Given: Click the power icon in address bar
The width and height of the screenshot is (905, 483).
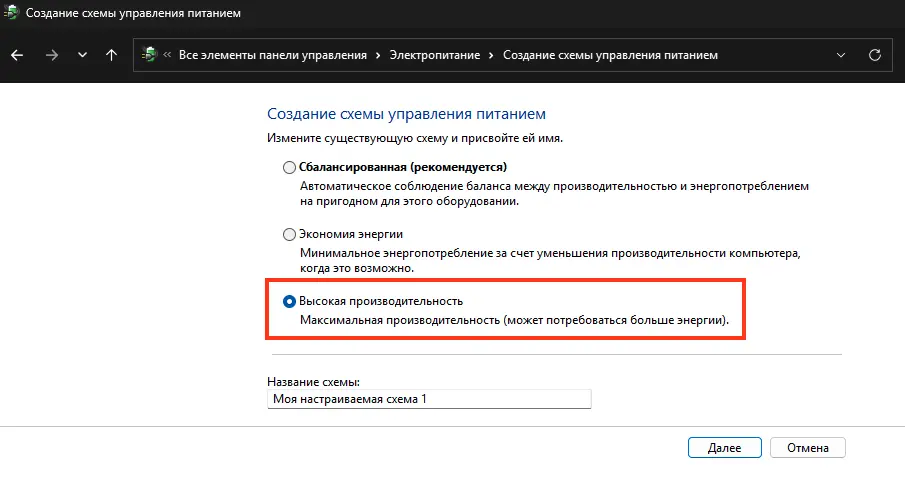Looking at the screenshot, I should coord(150,55).
